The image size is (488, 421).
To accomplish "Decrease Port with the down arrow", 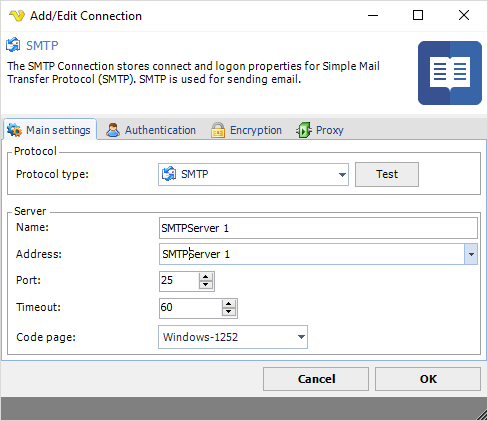I will pos(206,285).
